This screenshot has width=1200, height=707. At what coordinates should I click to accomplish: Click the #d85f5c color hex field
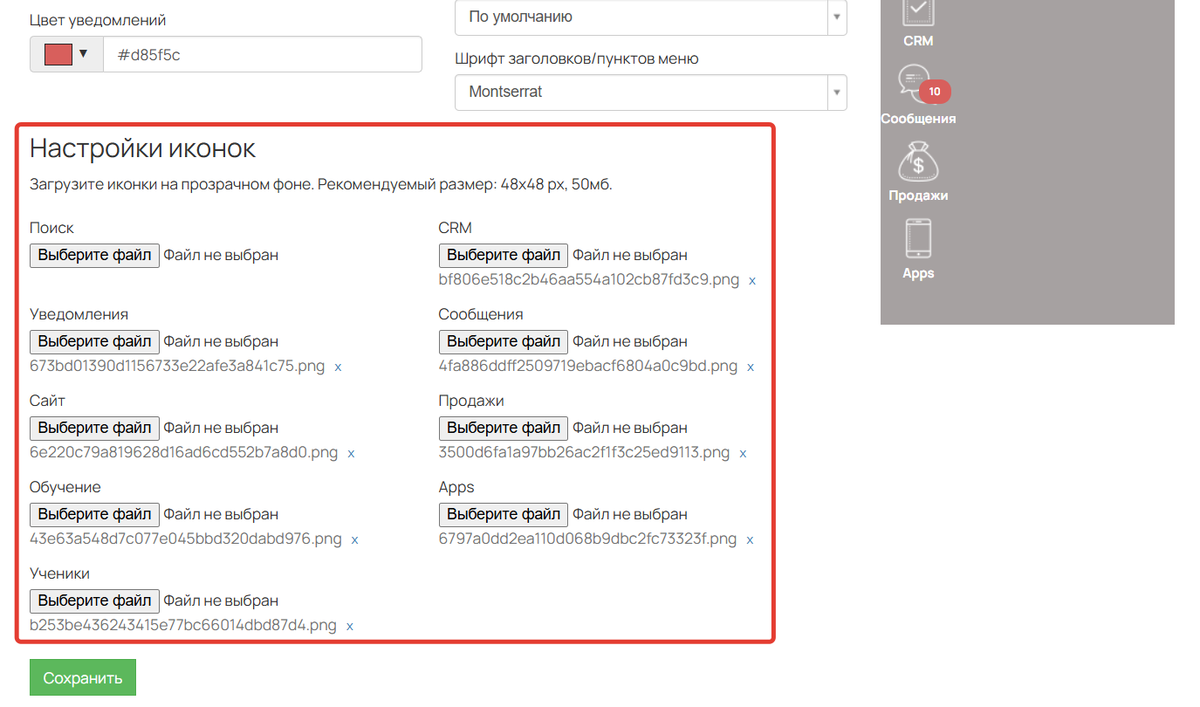262,55
